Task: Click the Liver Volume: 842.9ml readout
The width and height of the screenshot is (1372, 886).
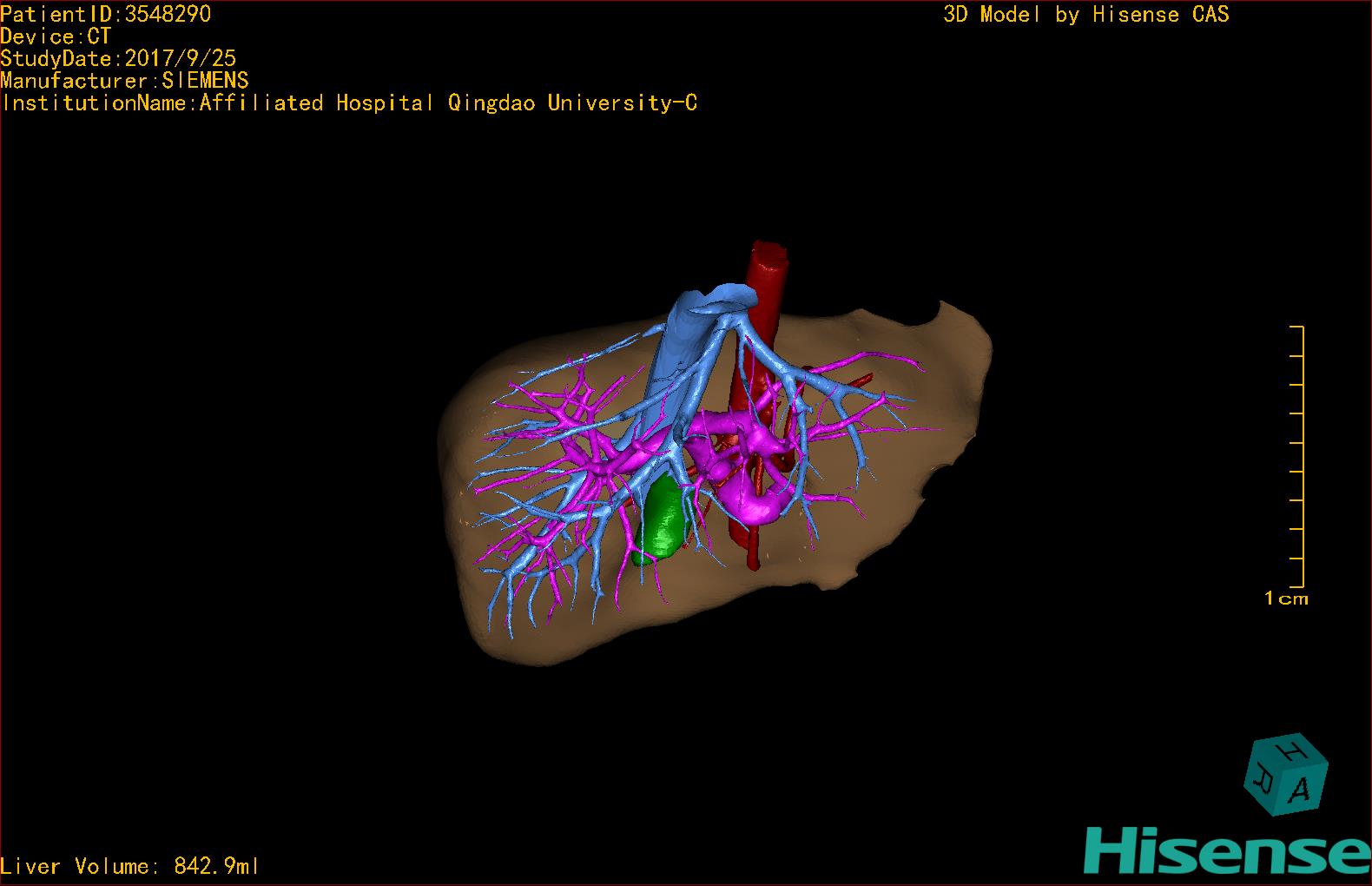Action: point(129,866)
